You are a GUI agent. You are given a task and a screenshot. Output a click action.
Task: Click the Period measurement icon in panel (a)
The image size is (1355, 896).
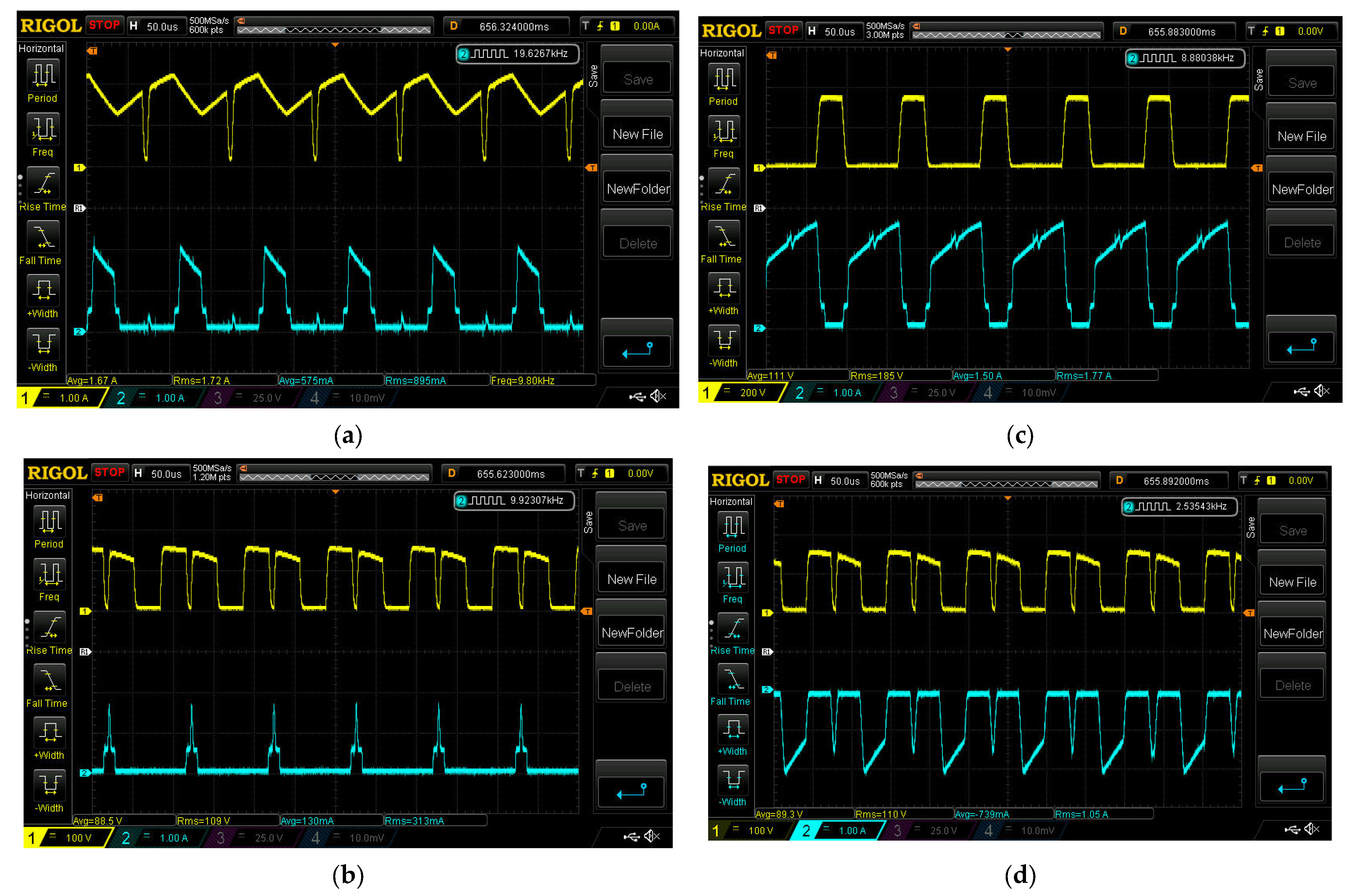(43, 75)
